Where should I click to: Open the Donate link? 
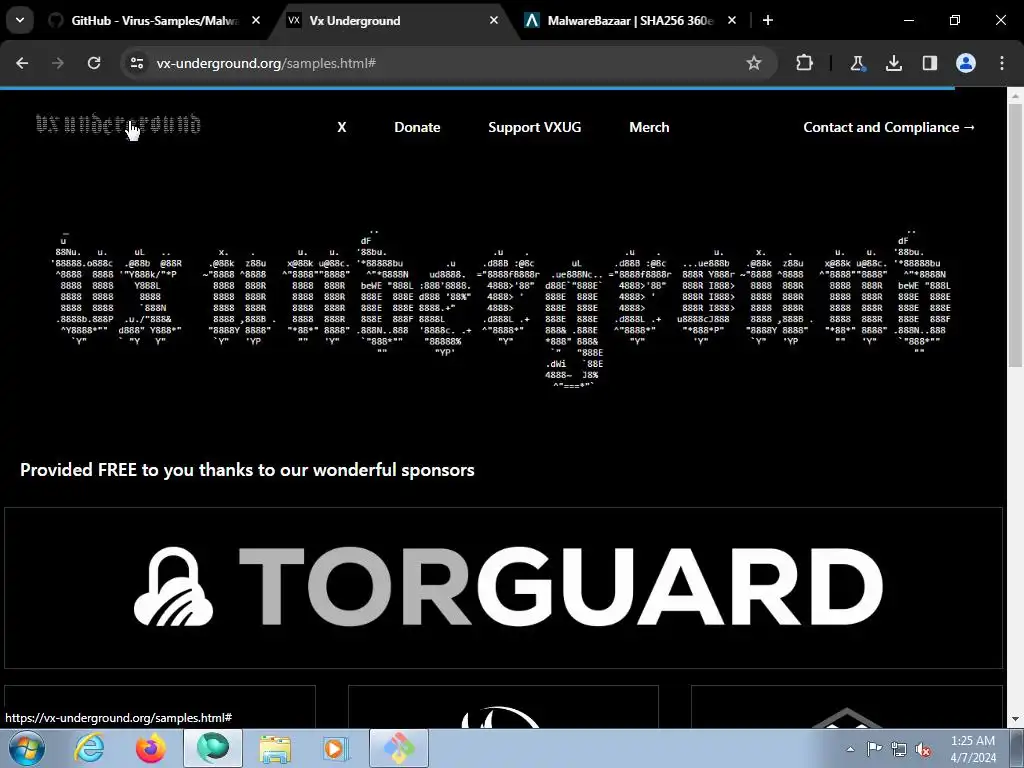click(x=417, y=127)
